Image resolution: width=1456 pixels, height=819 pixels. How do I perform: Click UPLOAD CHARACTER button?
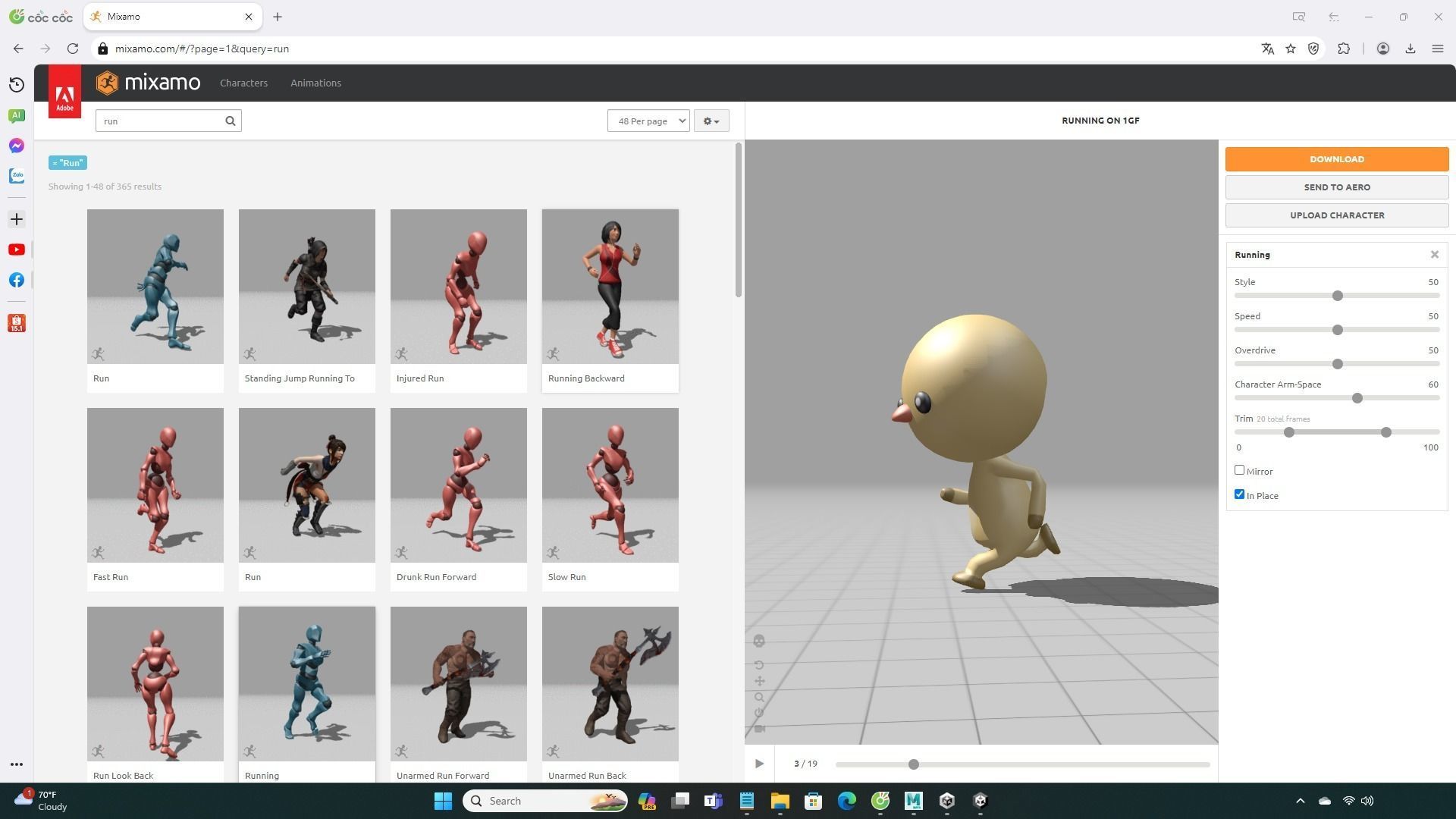[x=1337, y=215]
